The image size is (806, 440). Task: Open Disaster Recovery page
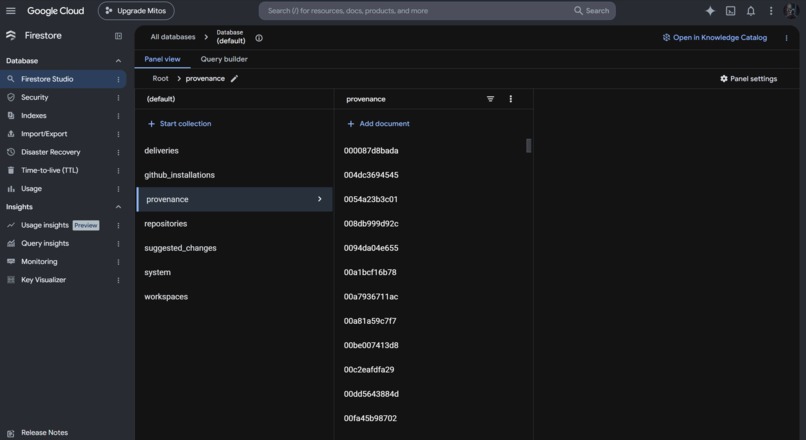(x=51, y=152)
